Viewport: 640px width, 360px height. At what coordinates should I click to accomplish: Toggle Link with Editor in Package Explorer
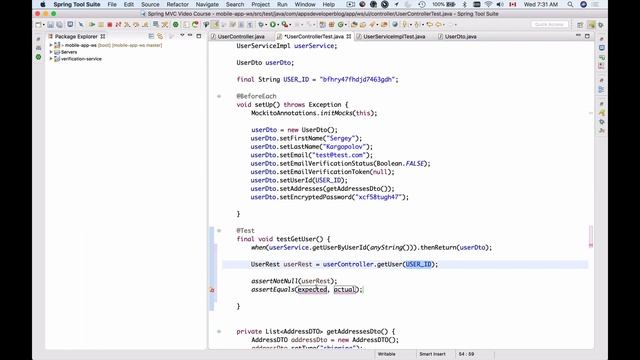click(160, 36)
